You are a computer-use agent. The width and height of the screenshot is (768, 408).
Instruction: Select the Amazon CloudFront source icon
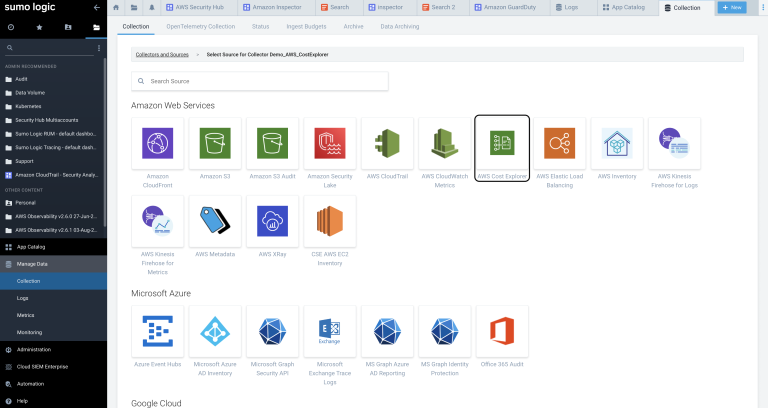[157, 143]
